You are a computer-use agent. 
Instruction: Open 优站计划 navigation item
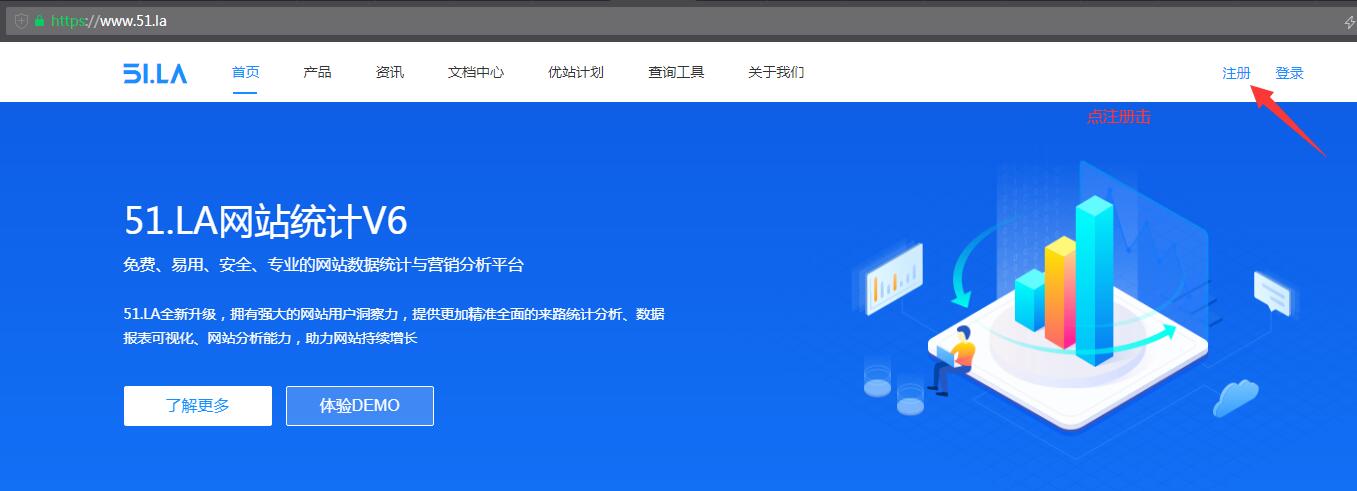point(576,72)
